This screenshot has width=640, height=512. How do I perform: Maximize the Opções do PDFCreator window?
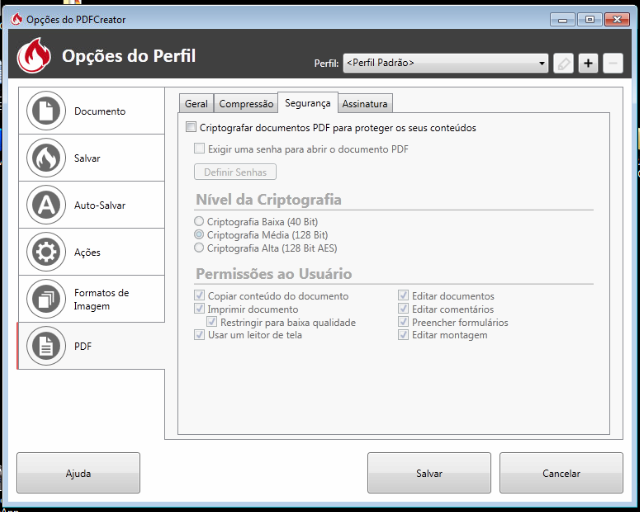point(589,20)
